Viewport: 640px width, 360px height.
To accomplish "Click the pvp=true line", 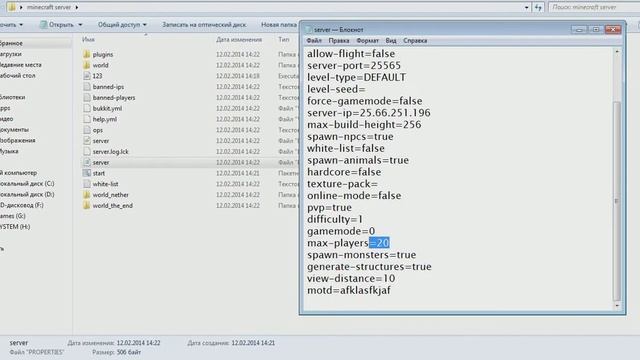I will click(x=329, y=208).
